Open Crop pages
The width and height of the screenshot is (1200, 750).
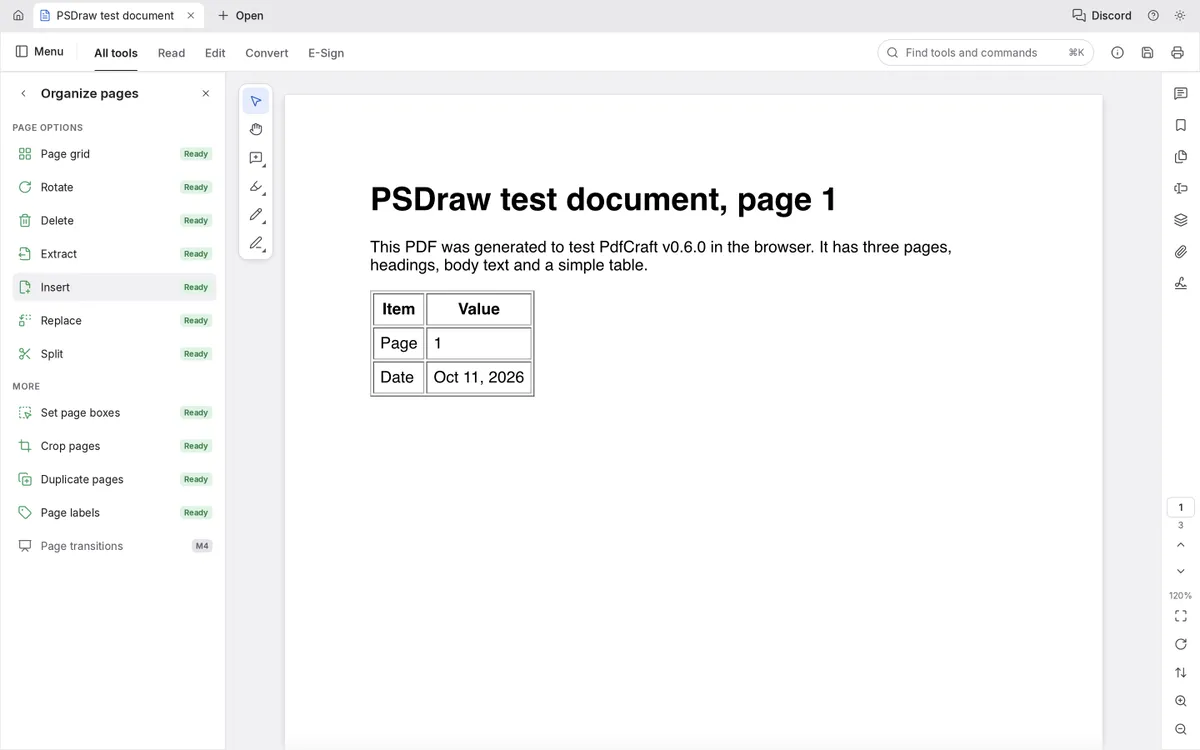point(114,446)
